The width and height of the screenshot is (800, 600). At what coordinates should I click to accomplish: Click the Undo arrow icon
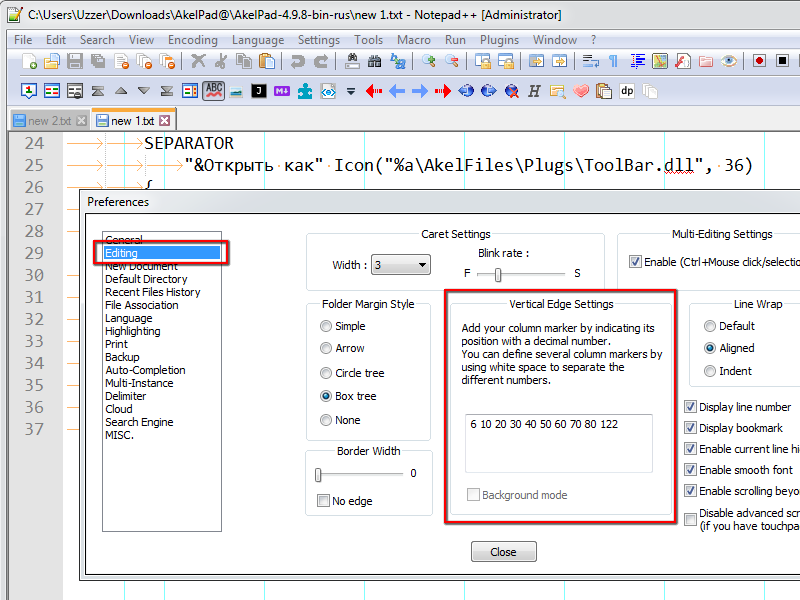coord(297,61)
